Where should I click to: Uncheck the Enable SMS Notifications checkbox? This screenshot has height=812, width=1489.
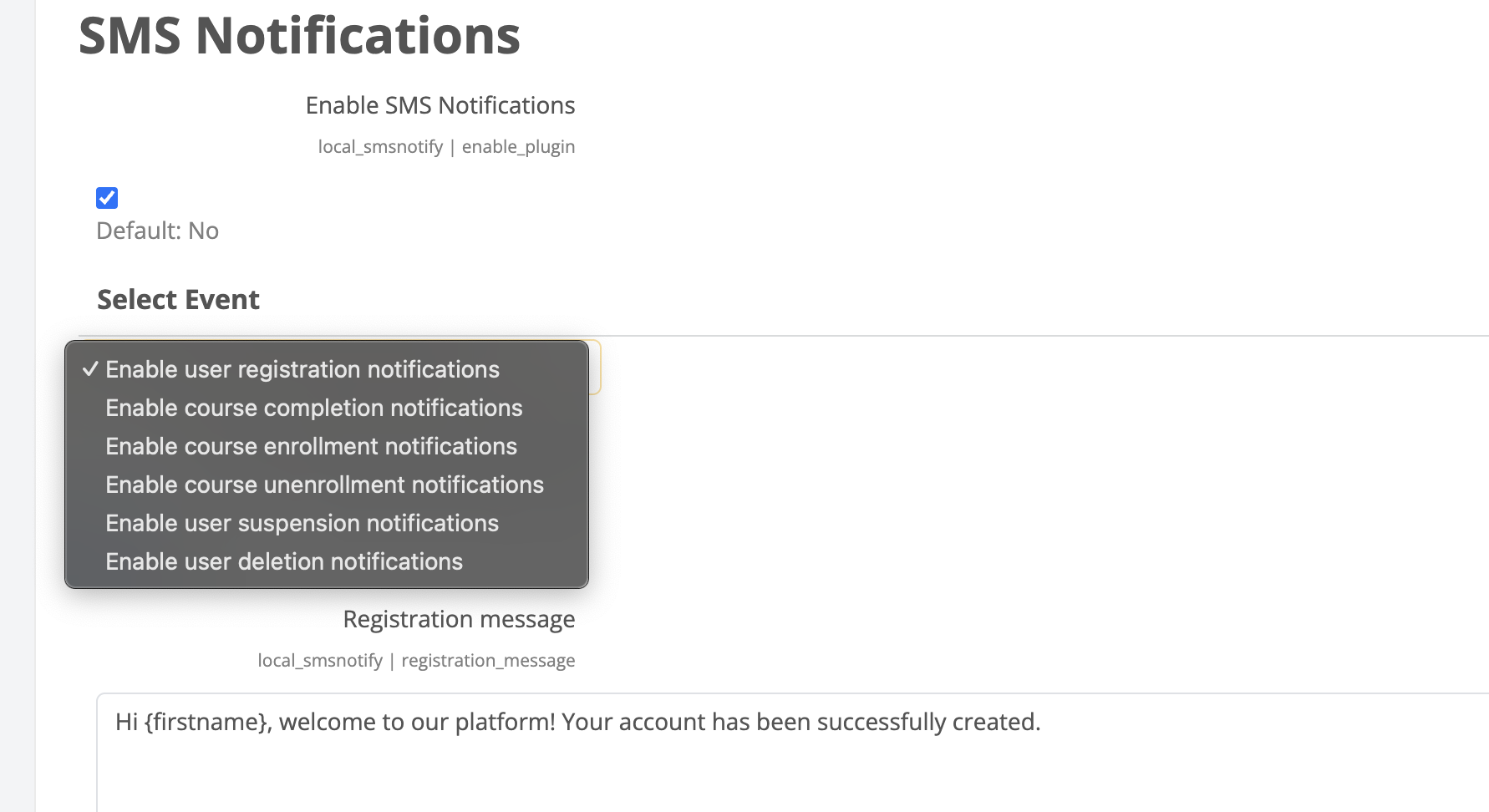point(107,198)
